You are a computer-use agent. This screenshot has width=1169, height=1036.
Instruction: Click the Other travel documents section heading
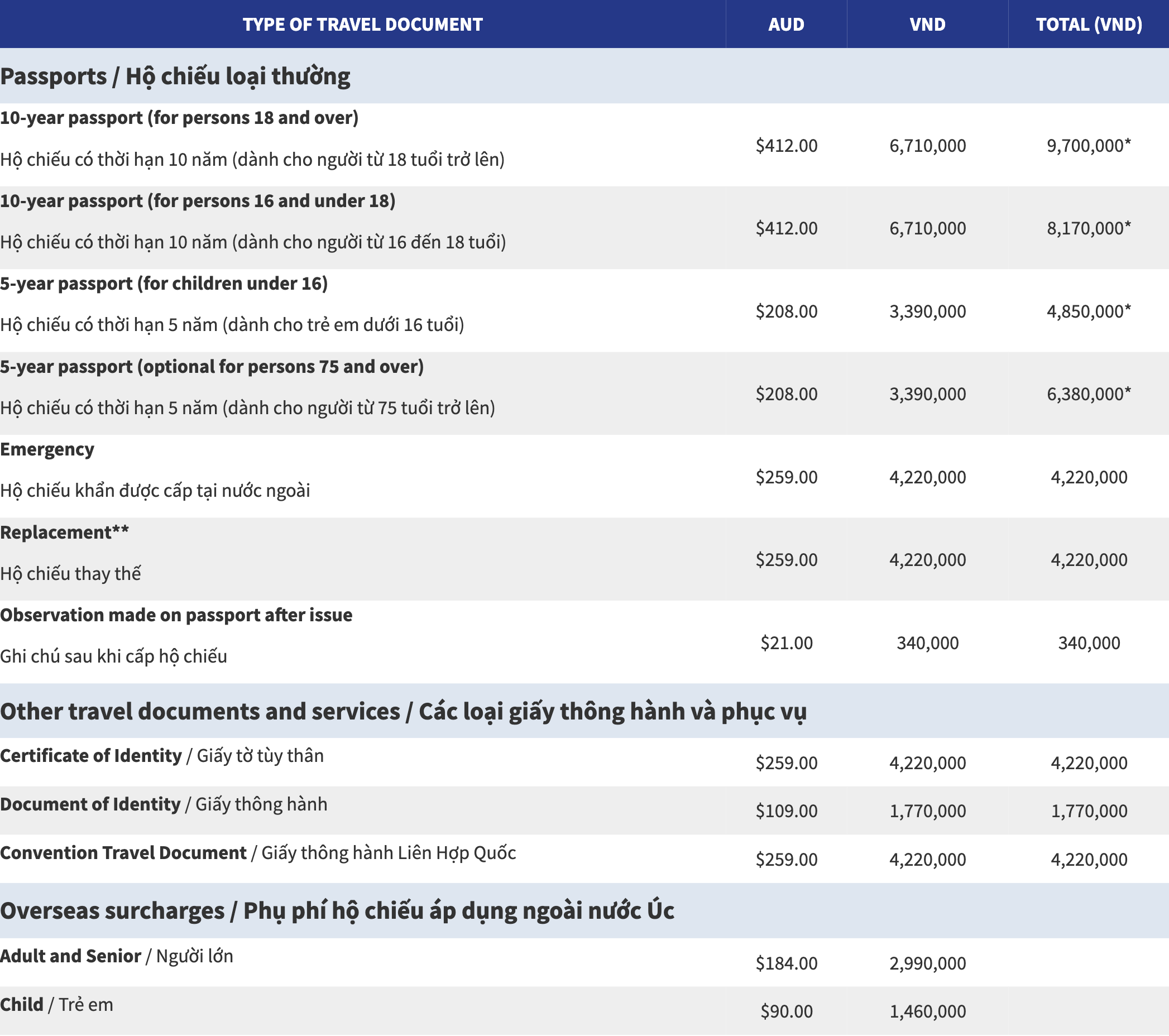[x=403, y=712]
